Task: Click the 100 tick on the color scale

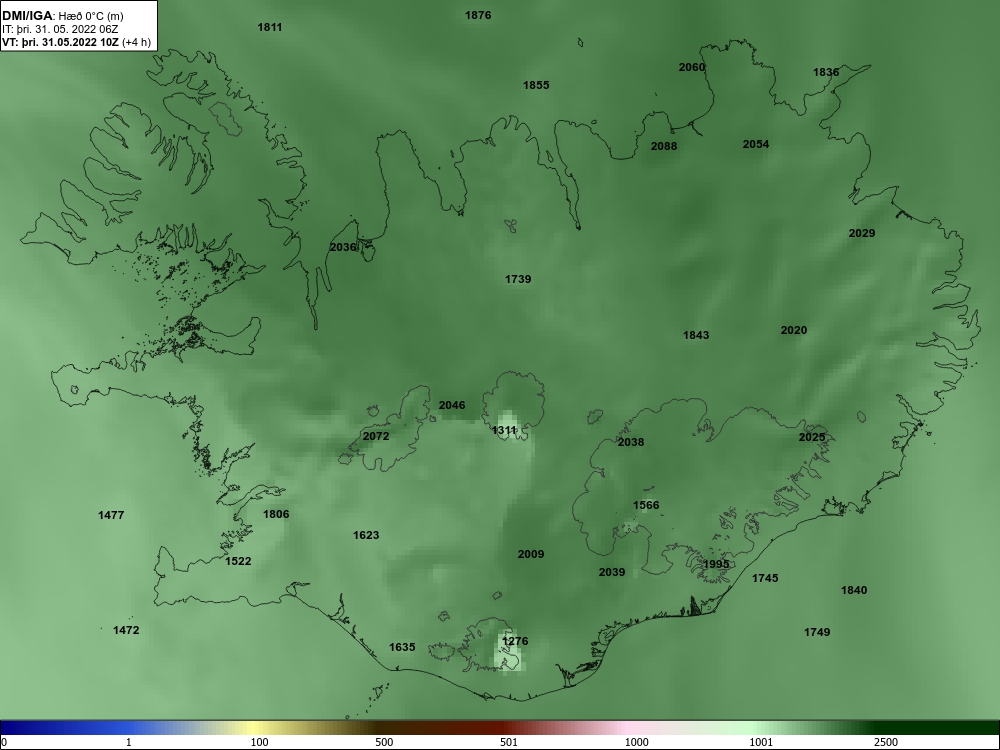Action: [x=260, y=742]
